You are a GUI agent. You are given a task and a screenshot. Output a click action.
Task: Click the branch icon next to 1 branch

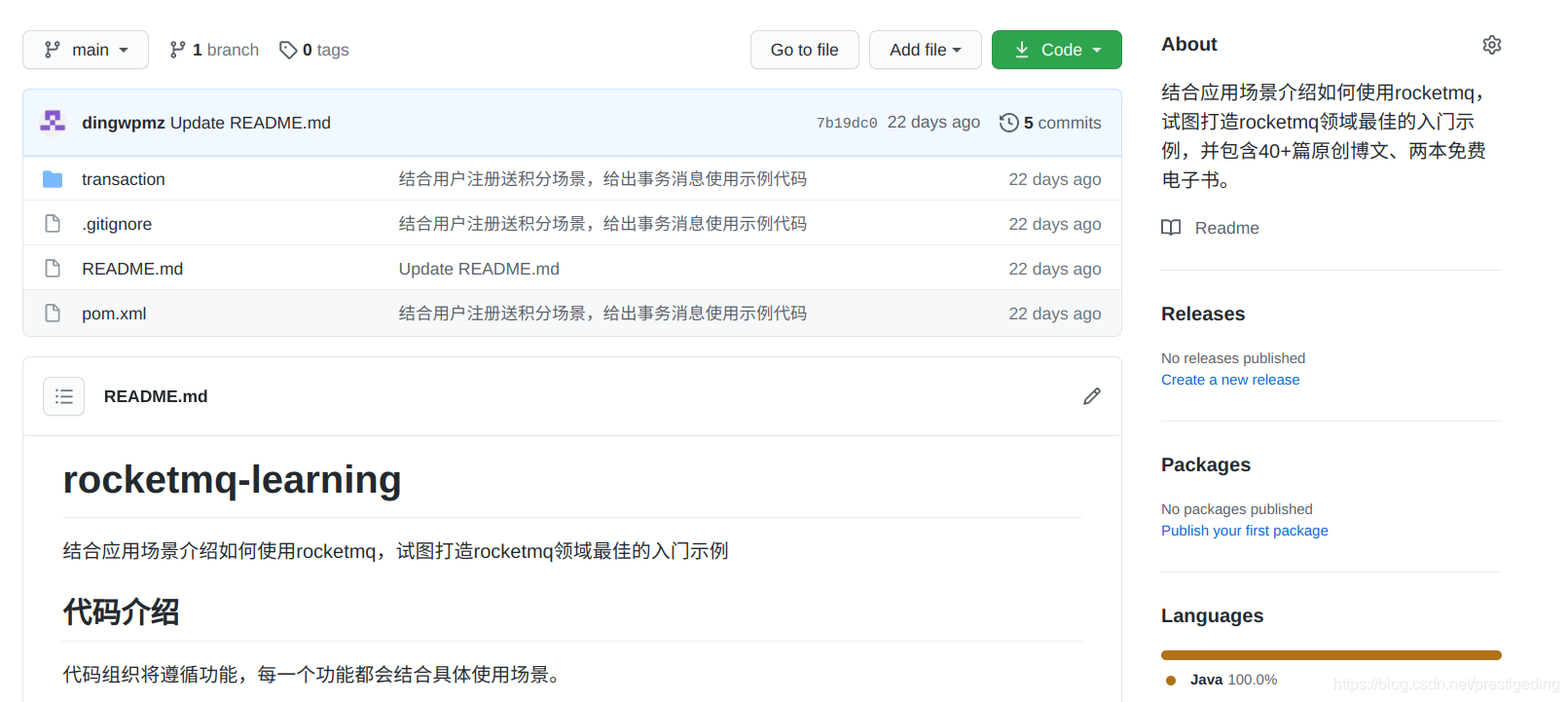click(x=177, y=50)
